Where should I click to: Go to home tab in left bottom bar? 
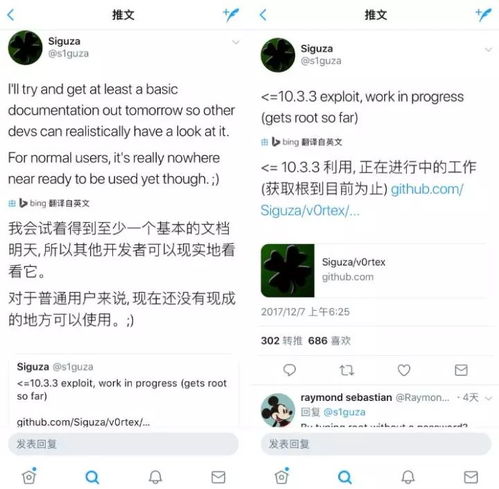(x=29, y=476)
